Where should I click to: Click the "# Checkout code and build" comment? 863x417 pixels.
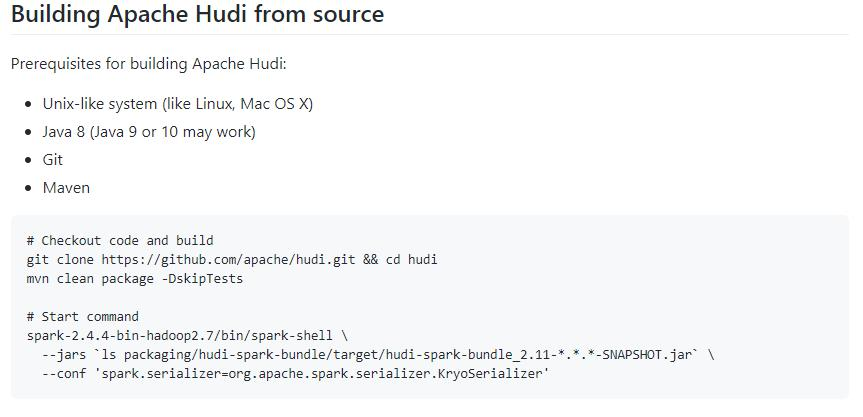[120, 241]
